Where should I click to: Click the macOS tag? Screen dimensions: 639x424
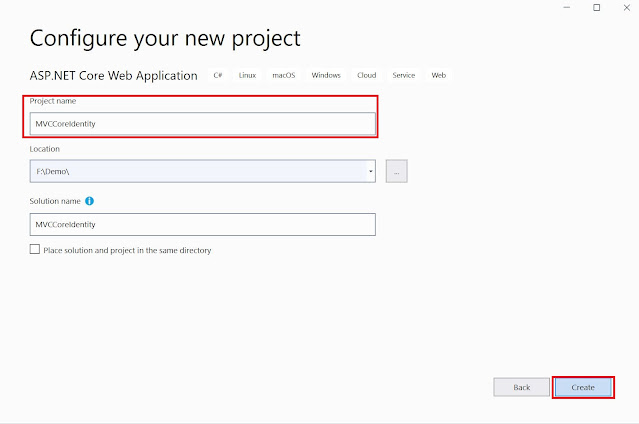coord(284,75)
